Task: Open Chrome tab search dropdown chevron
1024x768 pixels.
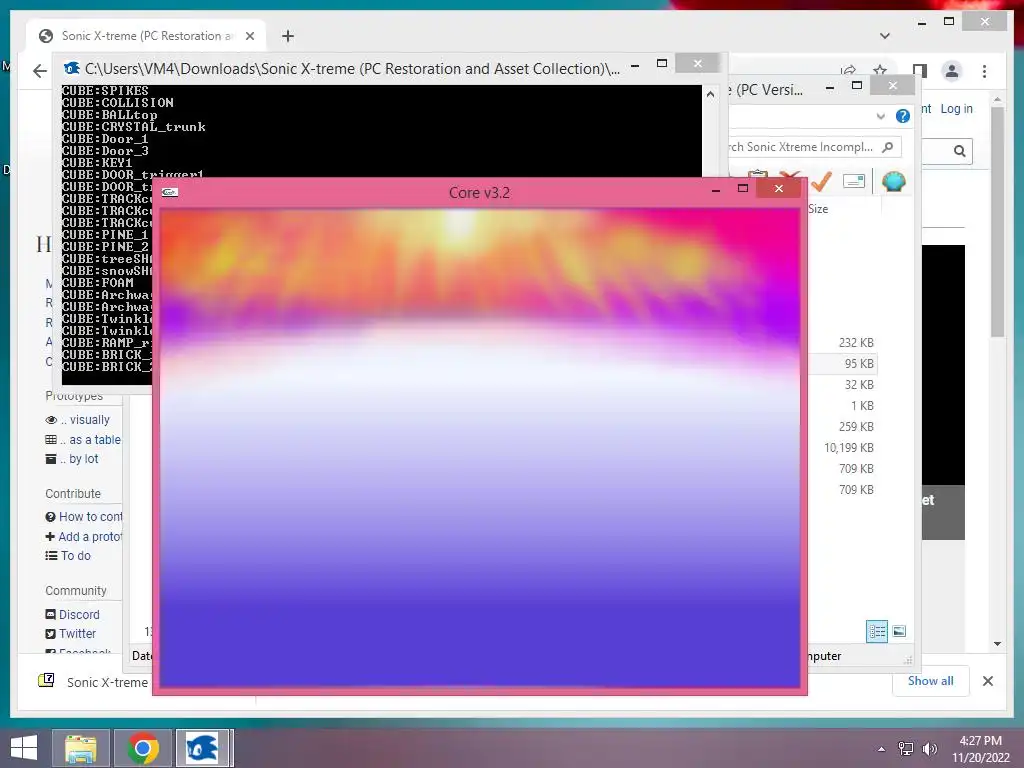Action: pyautogui.click(x=885, y=36)
